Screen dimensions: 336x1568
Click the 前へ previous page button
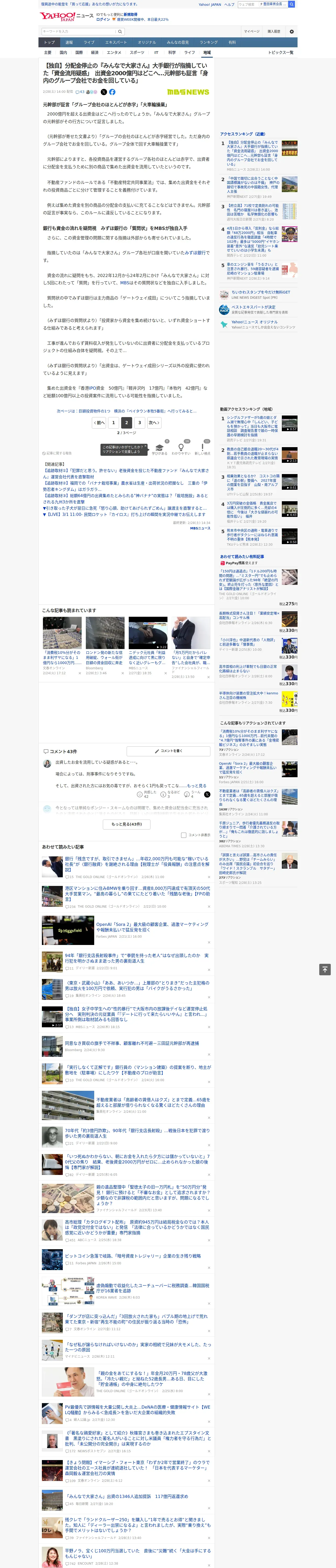[99, 422]
